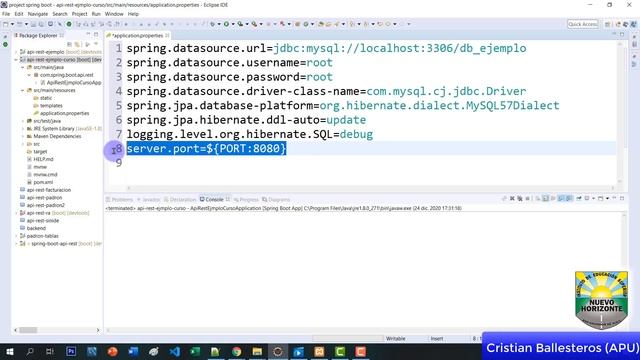This screenshot has height=360, width=640.
Task: Open the File menu
Action: click(x=6, y=14)
